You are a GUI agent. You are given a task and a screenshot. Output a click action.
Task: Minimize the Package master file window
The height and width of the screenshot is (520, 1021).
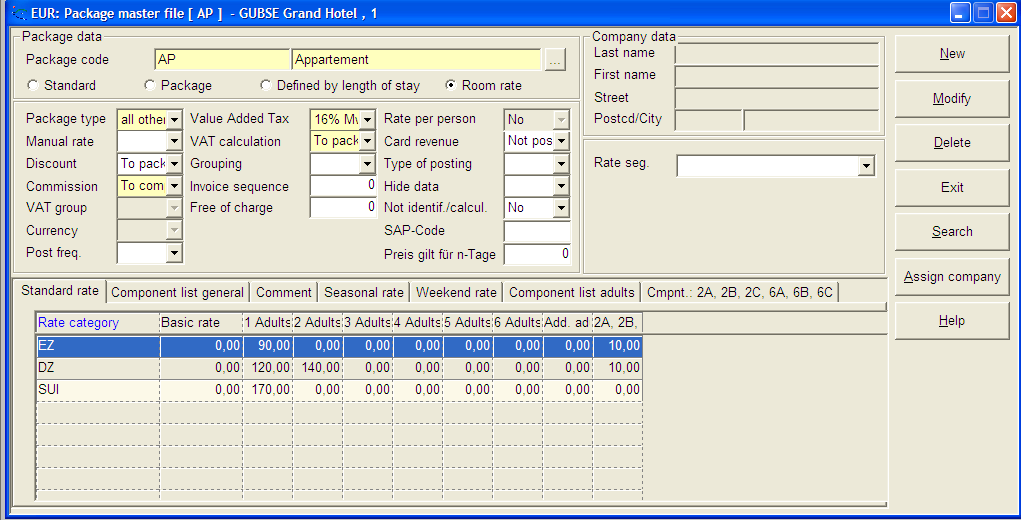point(960,13)
